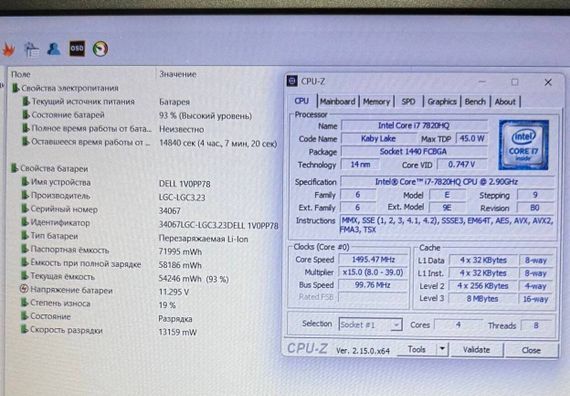Click the Name field Intel Core i7 7820HQ
The image size is (570, 396).
pyautogui.click(x=414, y=125)
